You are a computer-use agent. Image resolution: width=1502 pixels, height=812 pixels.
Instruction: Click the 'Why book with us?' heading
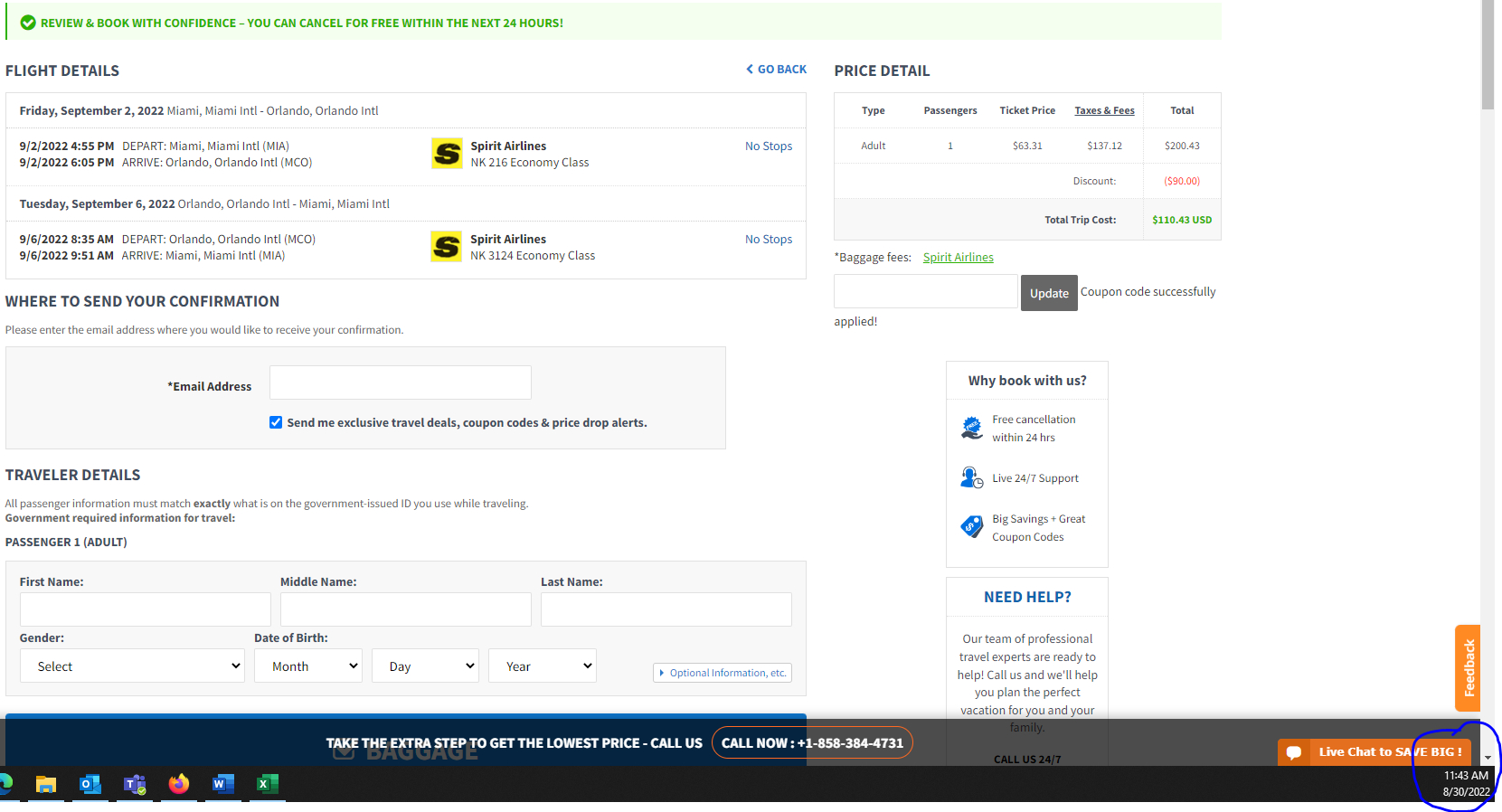1027,381
